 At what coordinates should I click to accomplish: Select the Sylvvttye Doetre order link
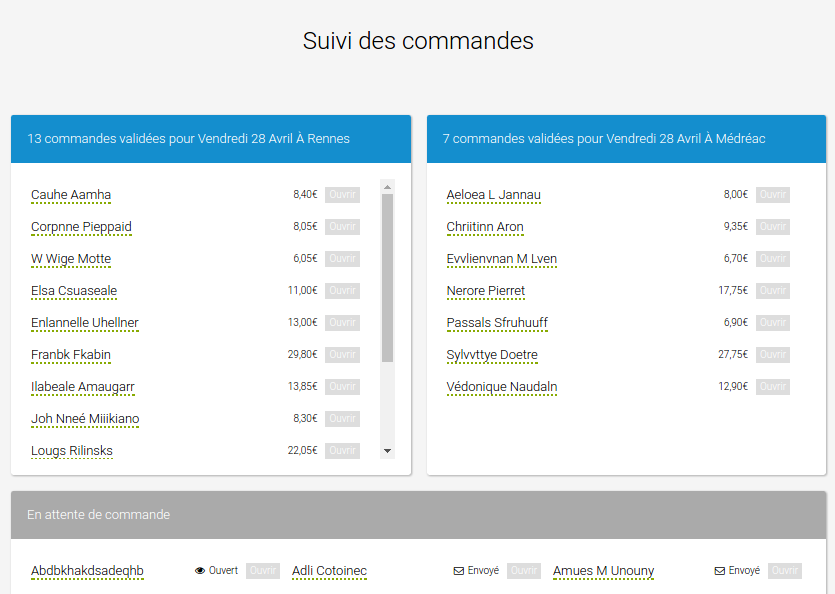491,355
